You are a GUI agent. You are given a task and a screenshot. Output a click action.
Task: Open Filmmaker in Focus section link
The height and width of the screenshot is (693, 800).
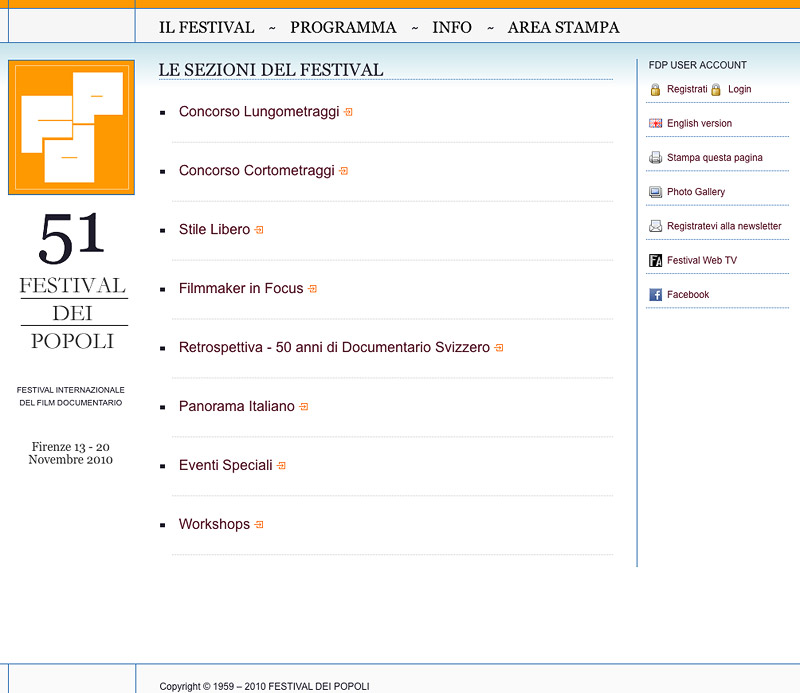241,288
